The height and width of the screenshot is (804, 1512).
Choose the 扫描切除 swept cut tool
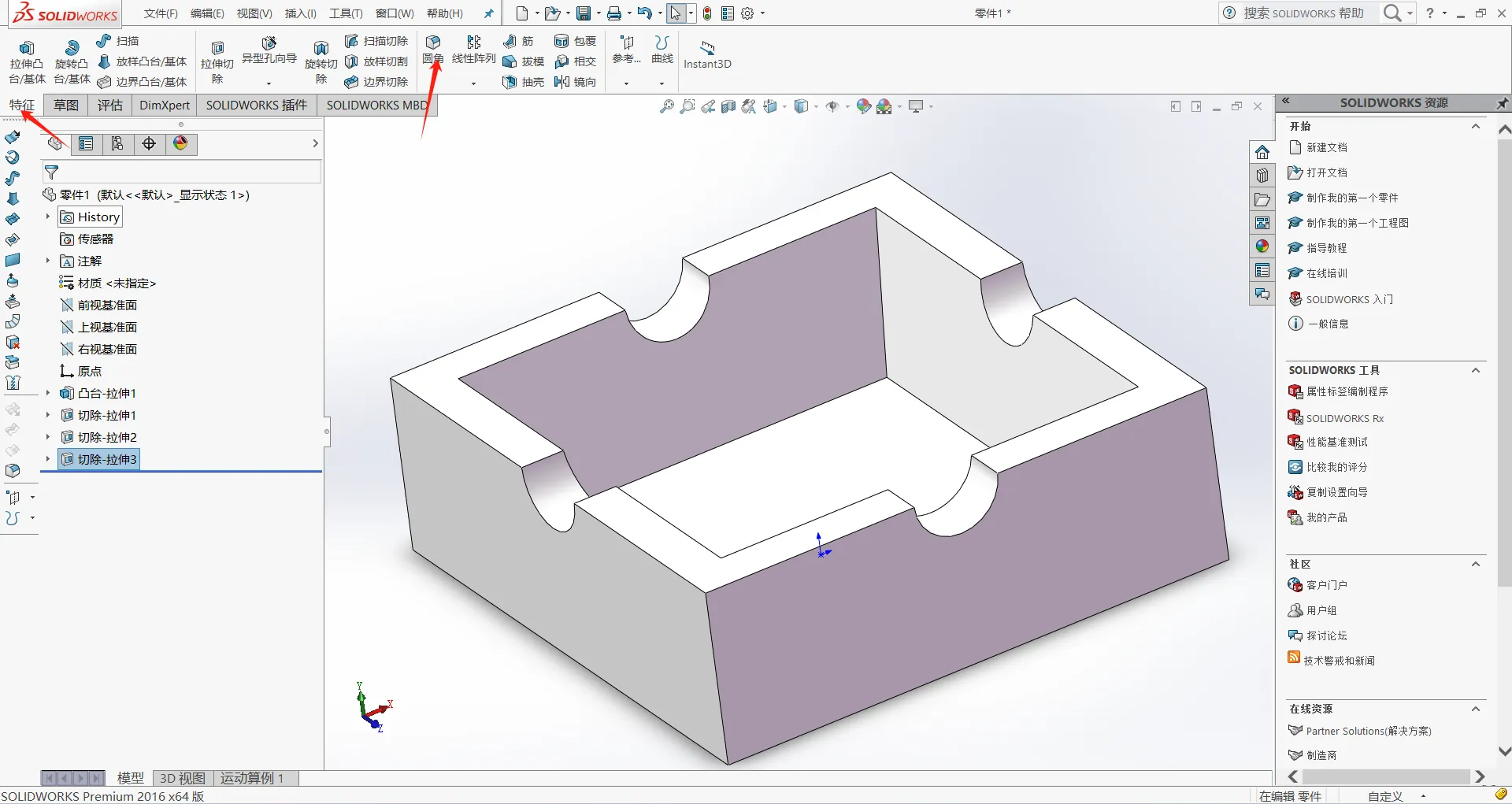coord(376,41)
